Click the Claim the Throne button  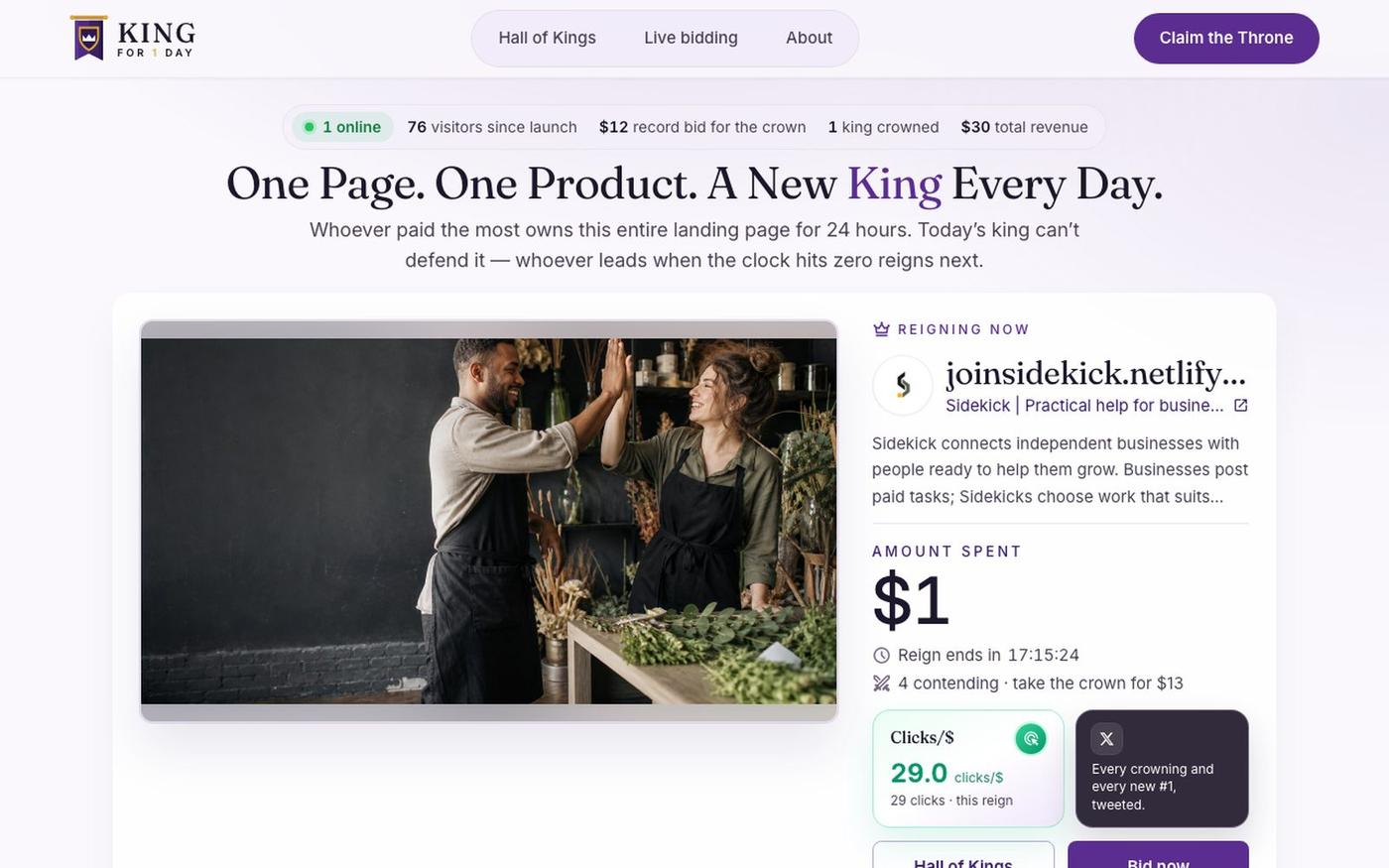[1226, 39]
